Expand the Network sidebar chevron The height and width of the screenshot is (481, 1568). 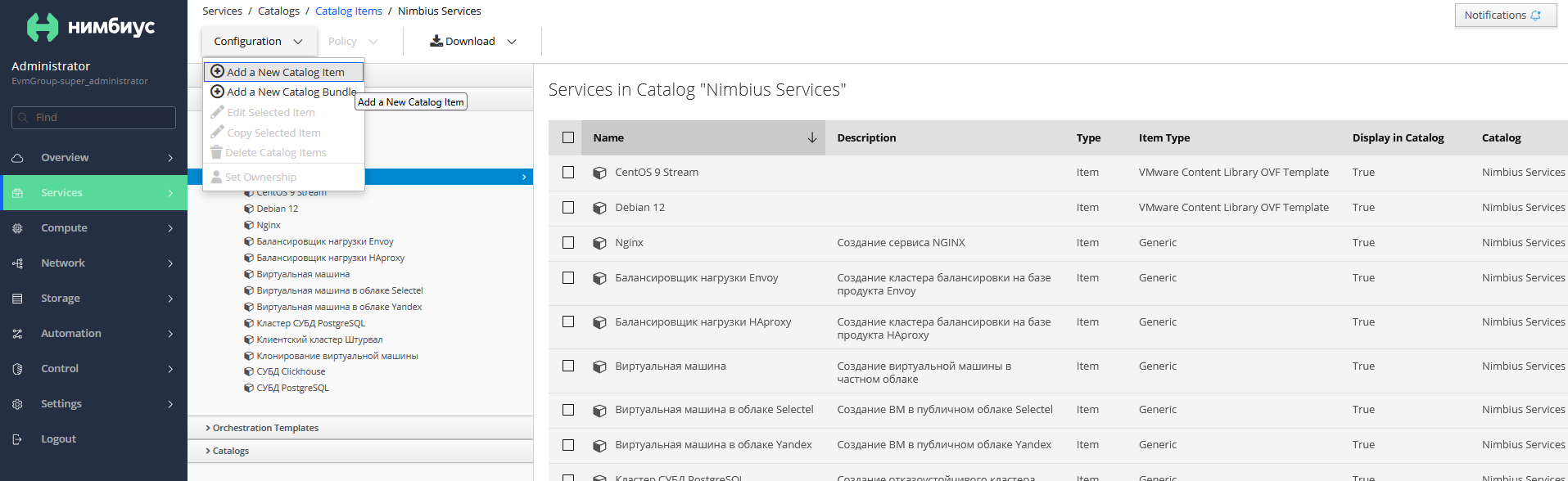click(x=170, y=263)
